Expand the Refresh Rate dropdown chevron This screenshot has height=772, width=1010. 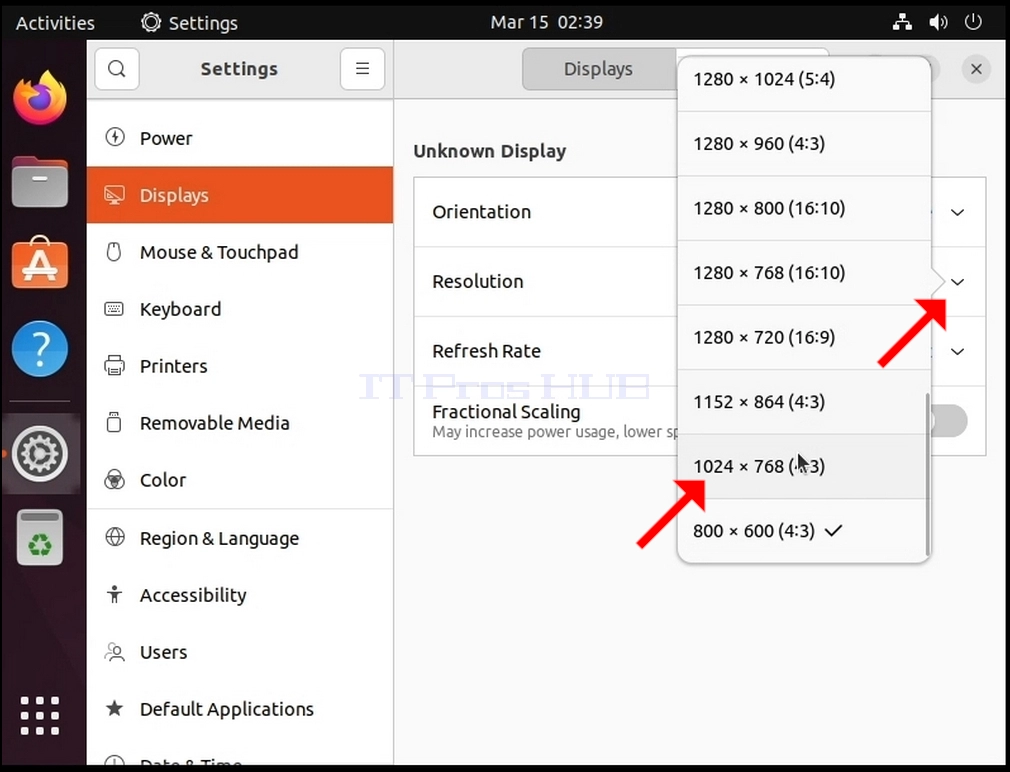pyautogui.click(x=958, y=352)
